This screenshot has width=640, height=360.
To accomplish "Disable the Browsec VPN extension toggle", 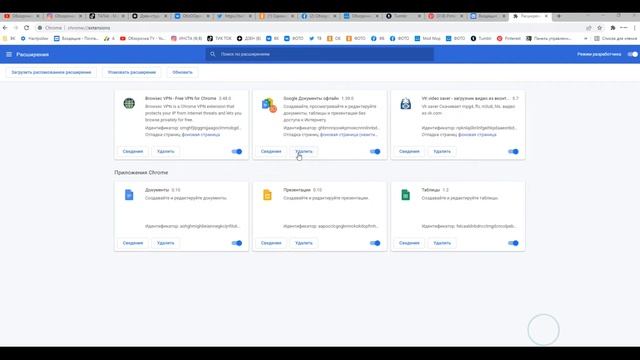I will coord(237,151).
